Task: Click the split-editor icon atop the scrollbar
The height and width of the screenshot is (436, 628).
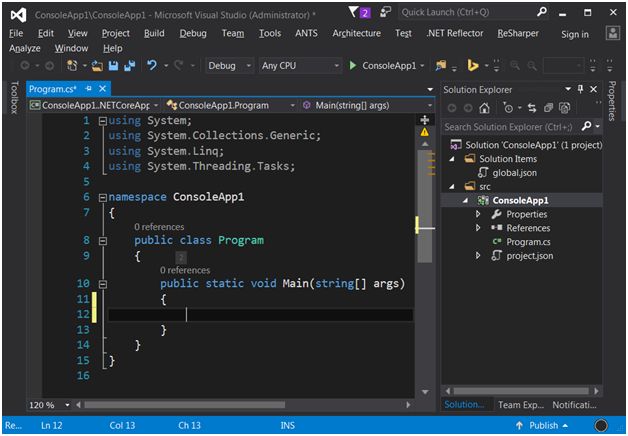Action: (x=425, y=120)
